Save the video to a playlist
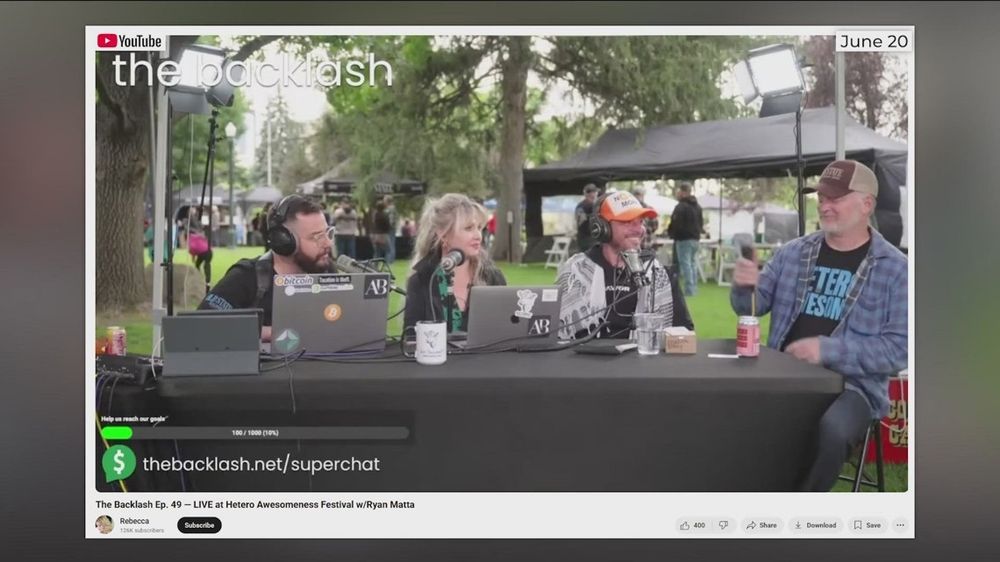The width and height of the screenshot is (1000, 562). tap(867, 525)
